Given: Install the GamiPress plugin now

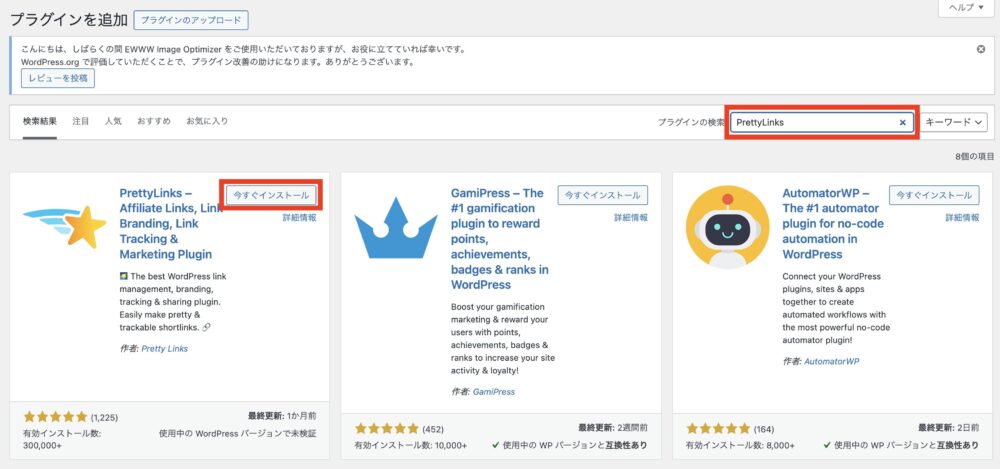Looking at the screenshot, I should pos(603,195).
